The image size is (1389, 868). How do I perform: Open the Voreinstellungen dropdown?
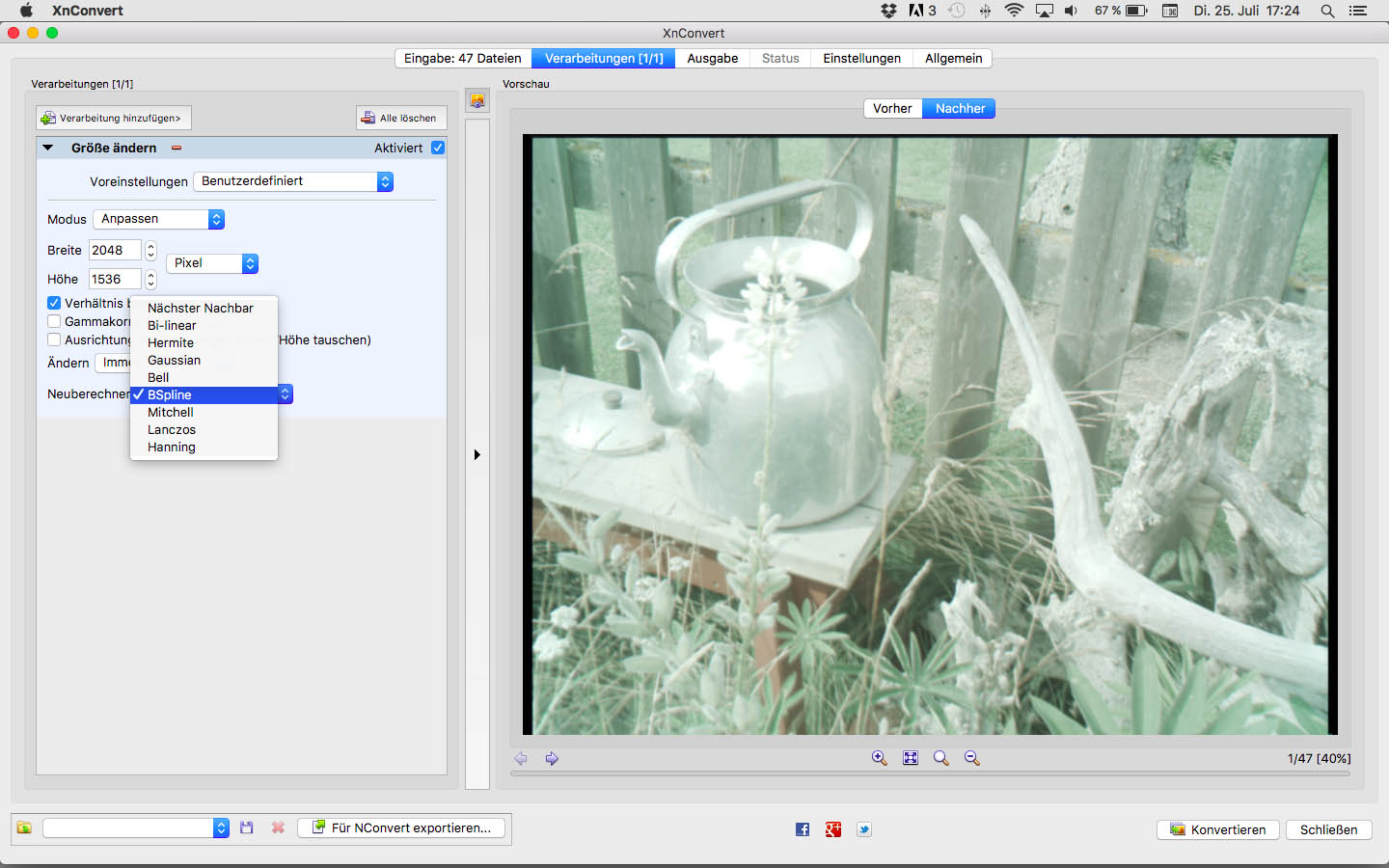(293, 181)
